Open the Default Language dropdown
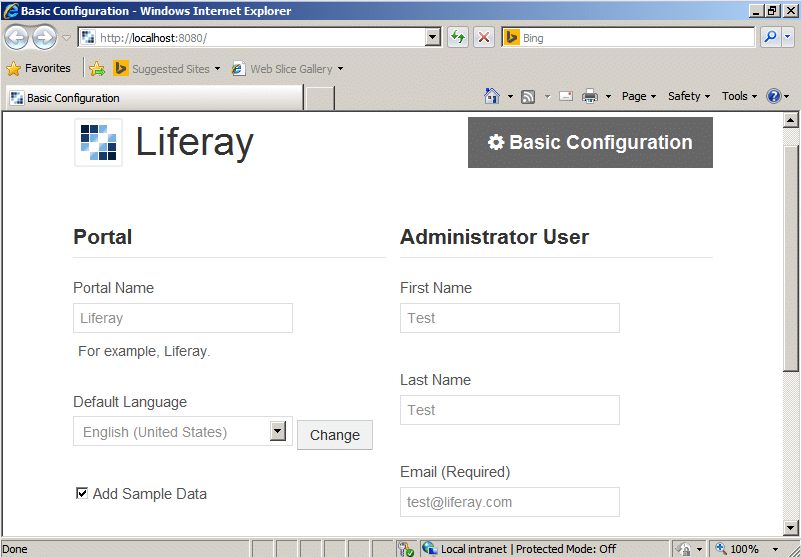 point(183,431)
